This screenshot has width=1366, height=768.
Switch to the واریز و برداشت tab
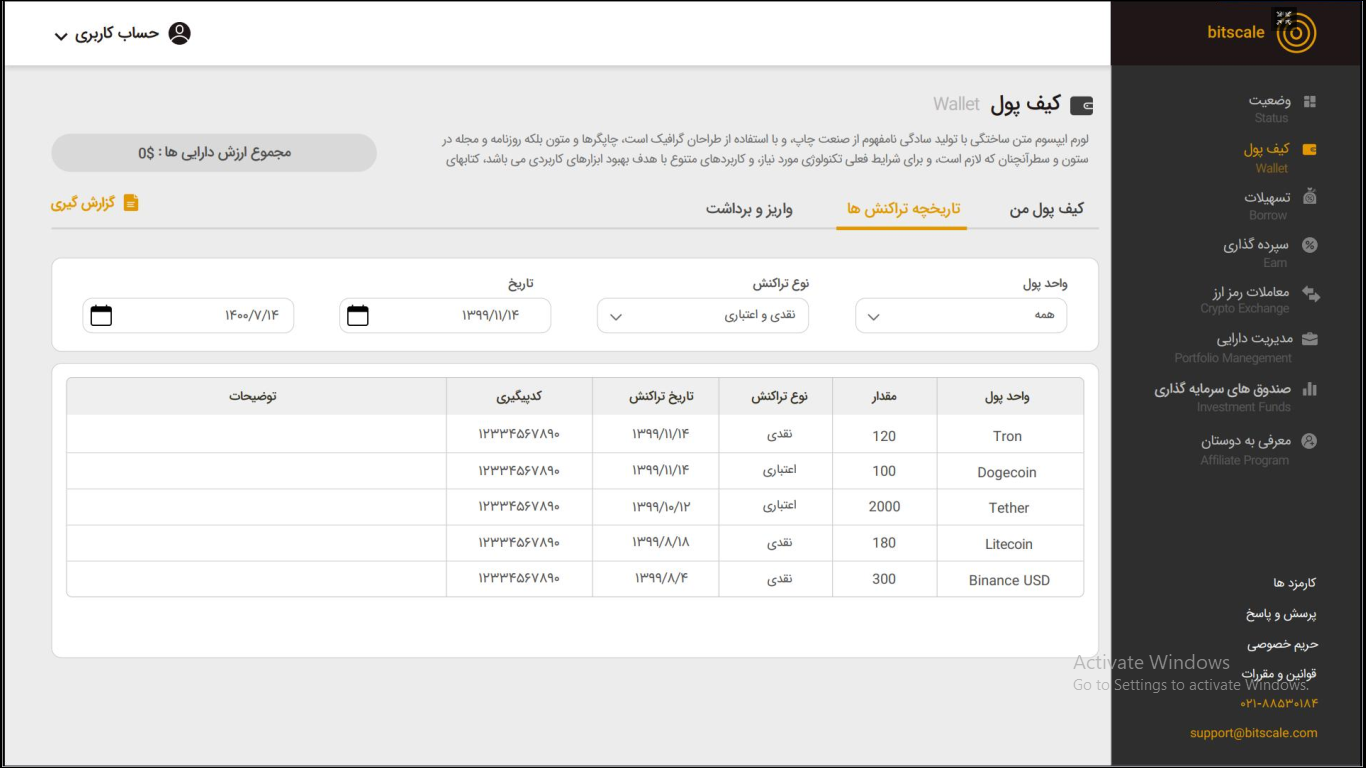pyautogui.click(x=749, y=209)
